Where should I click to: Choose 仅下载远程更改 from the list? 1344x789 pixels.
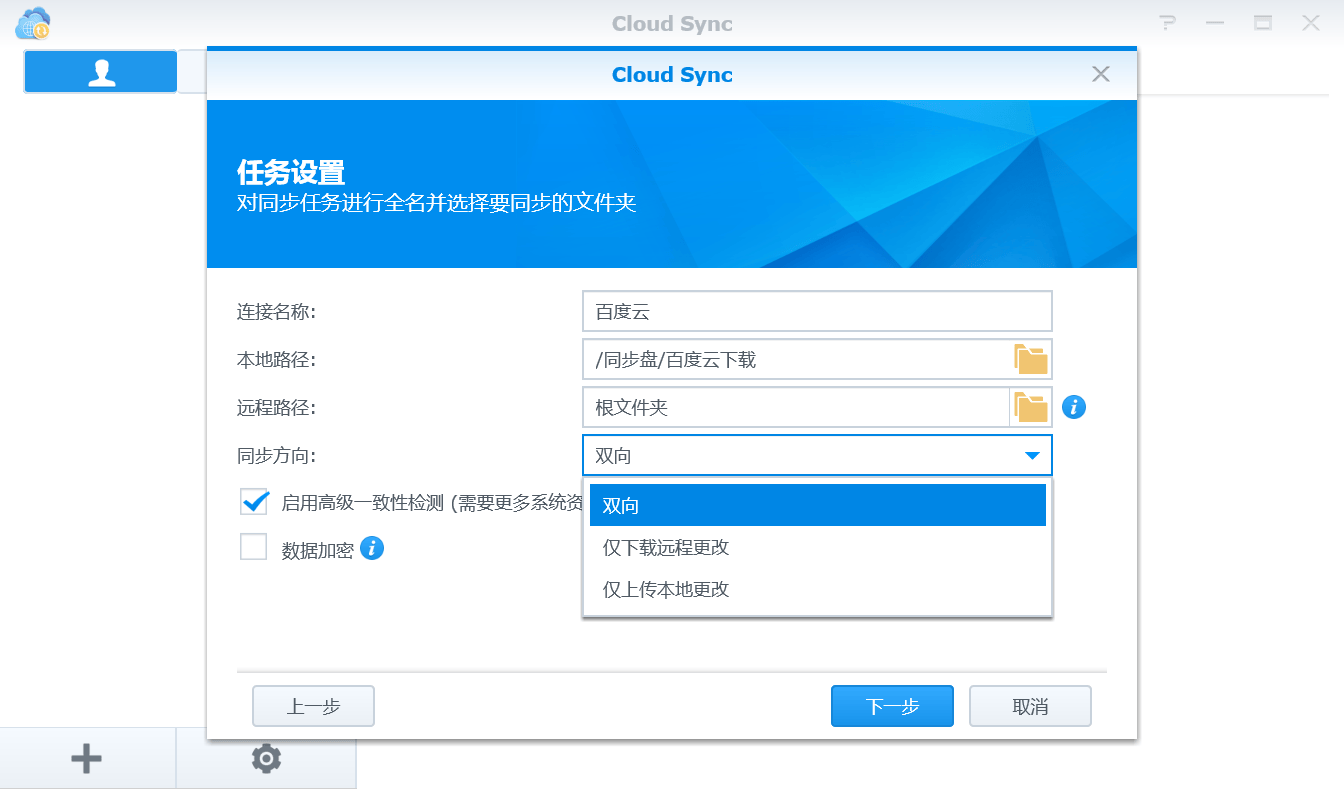(818, 547)
